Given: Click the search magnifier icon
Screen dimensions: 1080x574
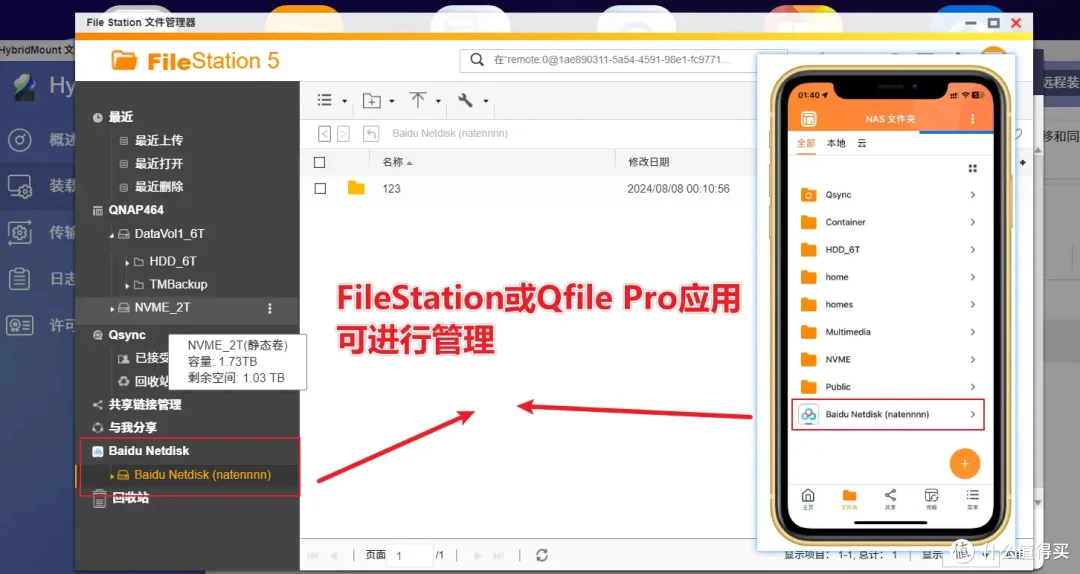Looking at the screenshot, I should coord(477,60).
